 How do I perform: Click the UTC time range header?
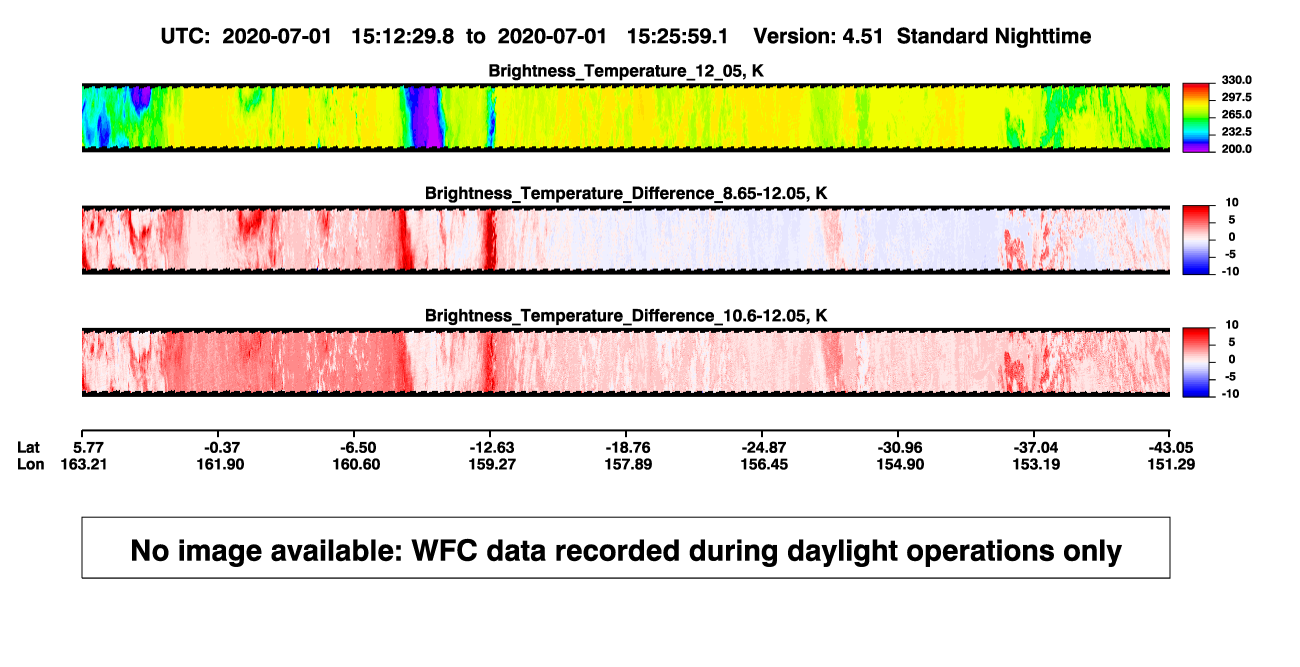(x=626, y=37)
